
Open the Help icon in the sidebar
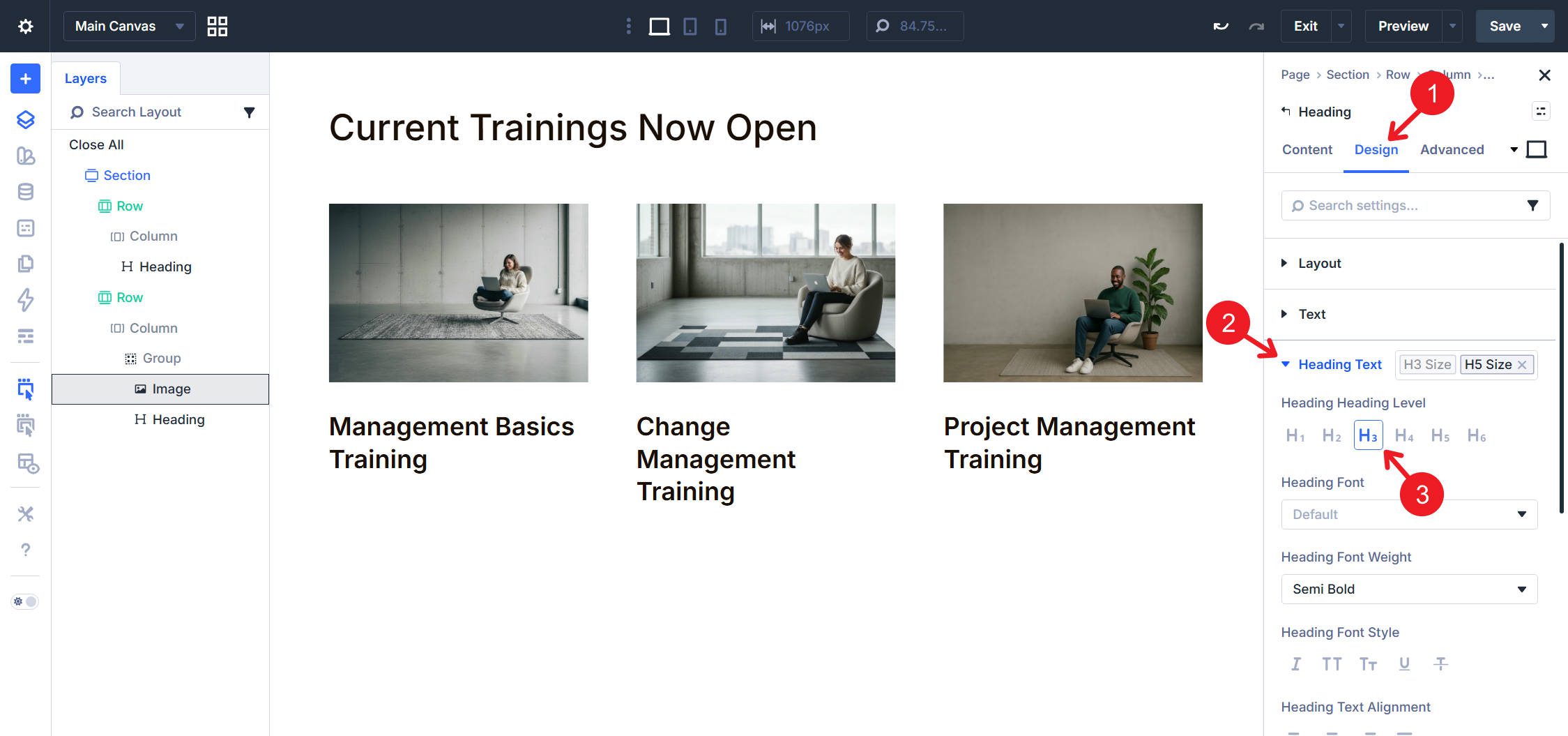coord(25,550)
